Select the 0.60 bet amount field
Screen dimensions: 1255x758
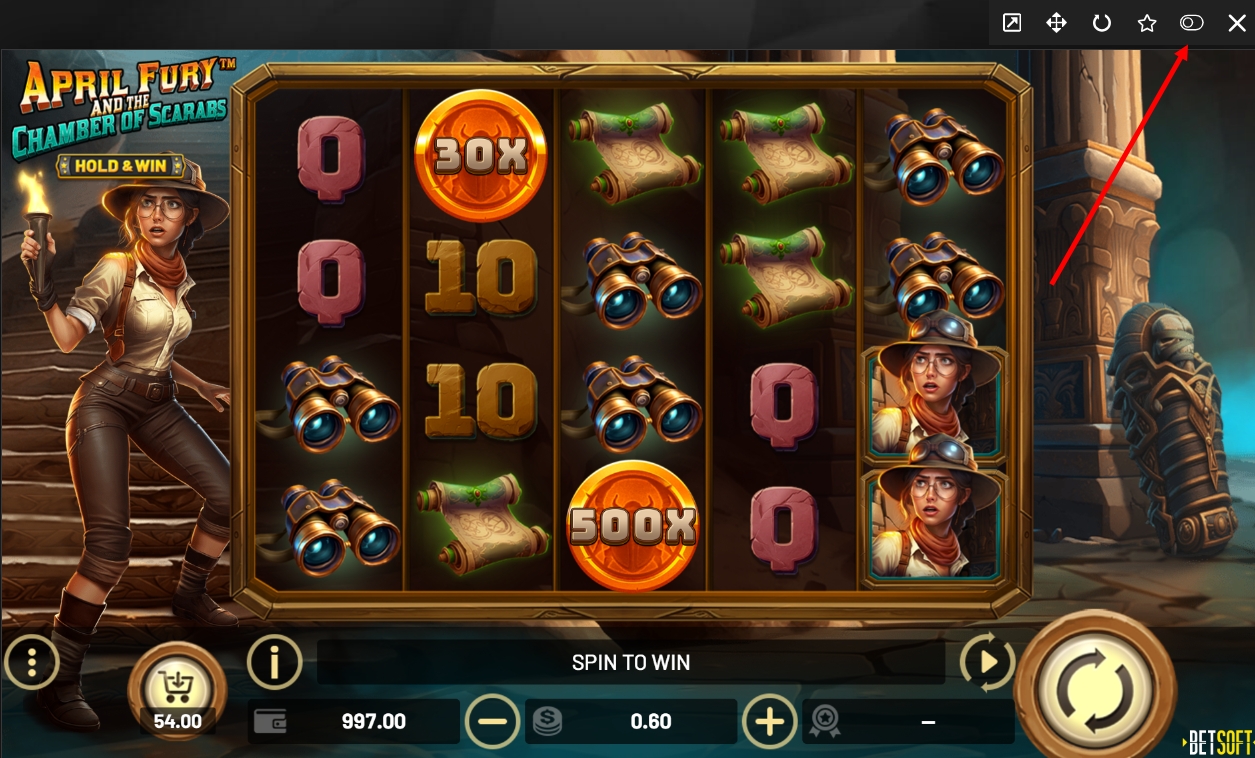[x=631, y=721]
